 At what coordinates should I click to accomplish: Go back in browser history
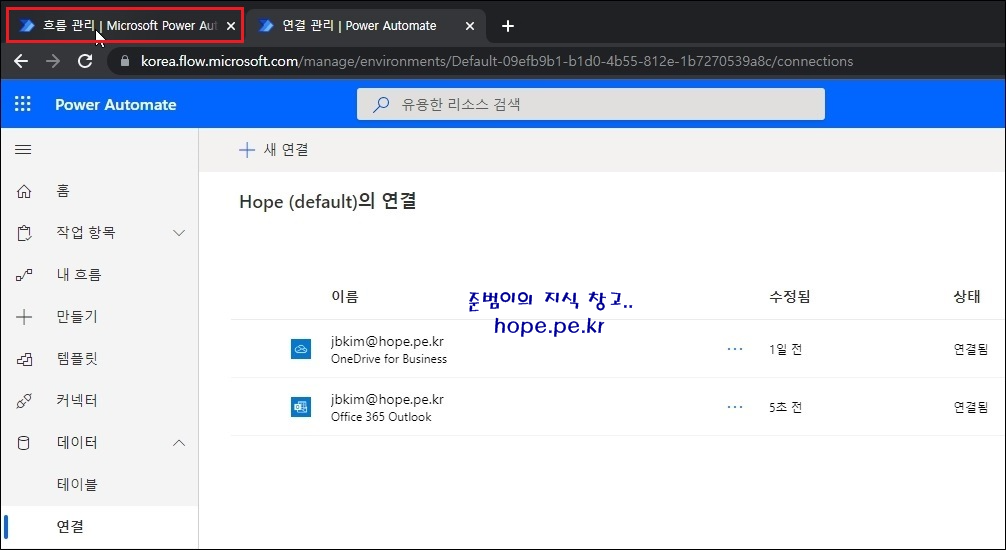click(21, 61)
